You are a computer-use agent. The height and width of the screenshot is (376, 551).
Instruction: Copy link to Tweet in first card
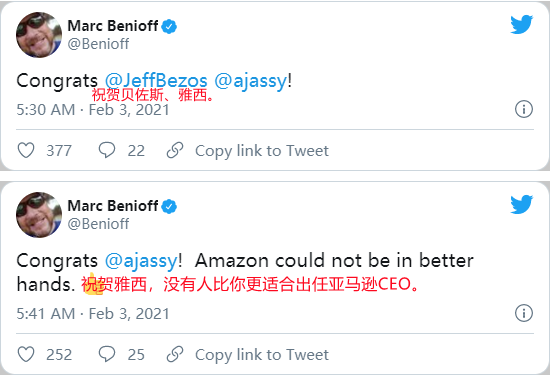[262, 151]
